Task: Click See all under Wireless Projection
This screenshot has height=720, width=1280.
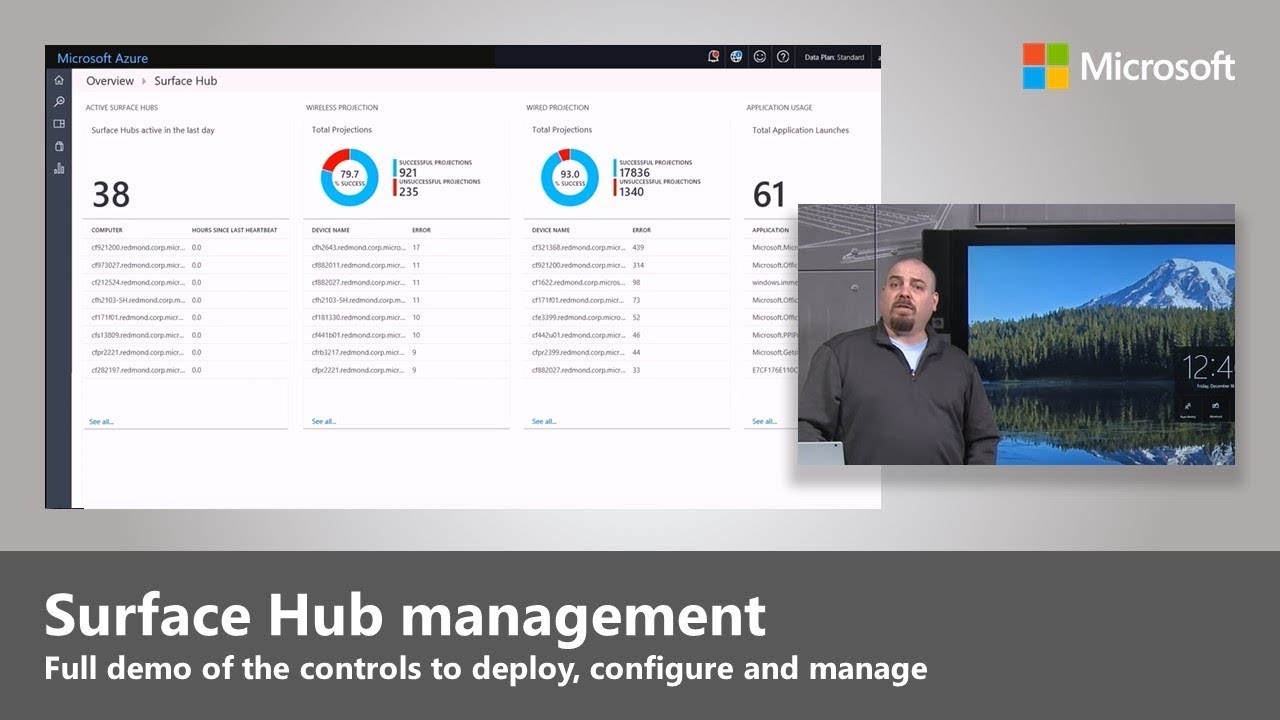Action: click(x=324, y=422)
